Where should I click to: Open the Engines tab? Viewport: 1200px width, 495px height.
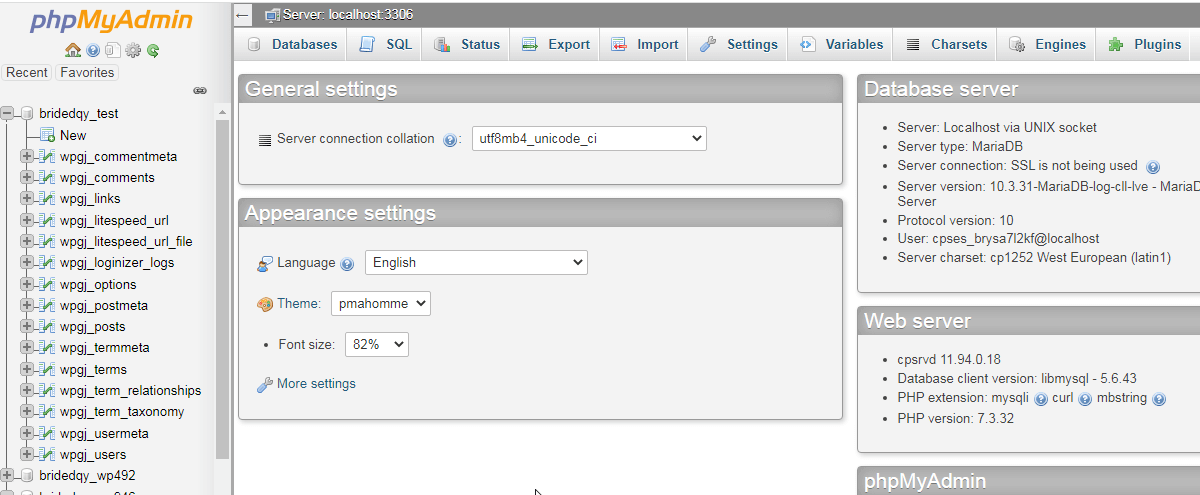click(x=1048, y=44)
